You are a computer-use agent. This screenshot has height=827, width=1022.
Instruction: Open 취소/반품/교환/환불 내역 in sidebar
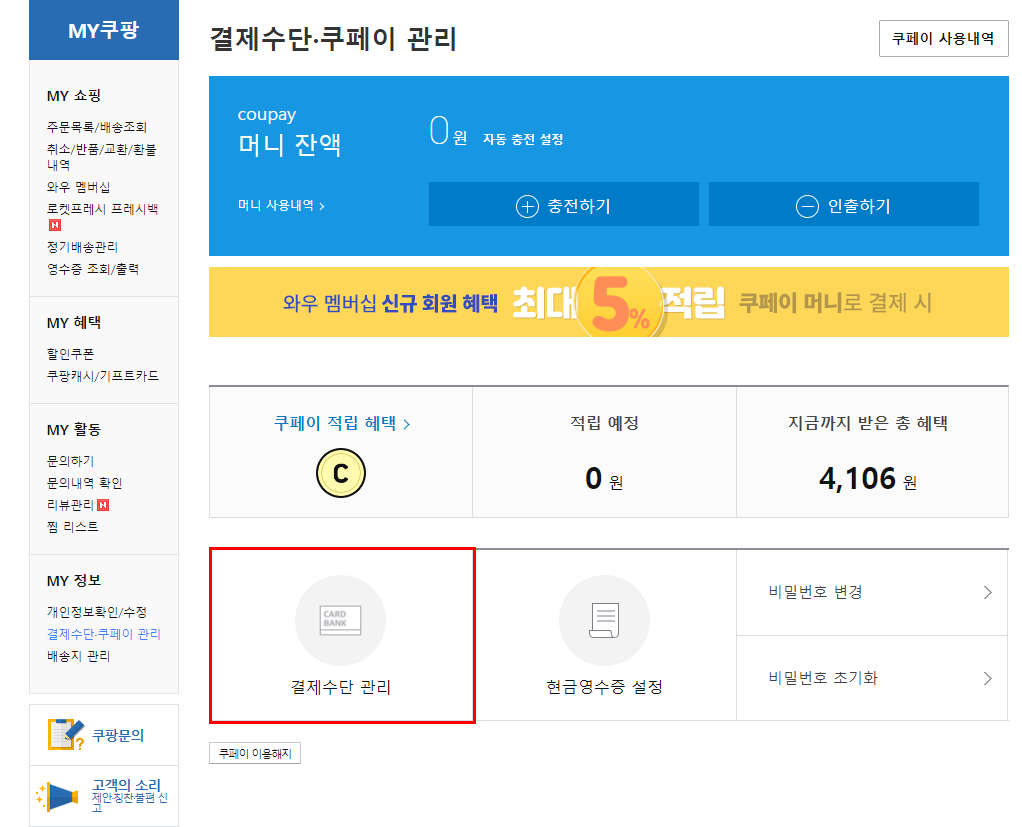pos(101,157)
